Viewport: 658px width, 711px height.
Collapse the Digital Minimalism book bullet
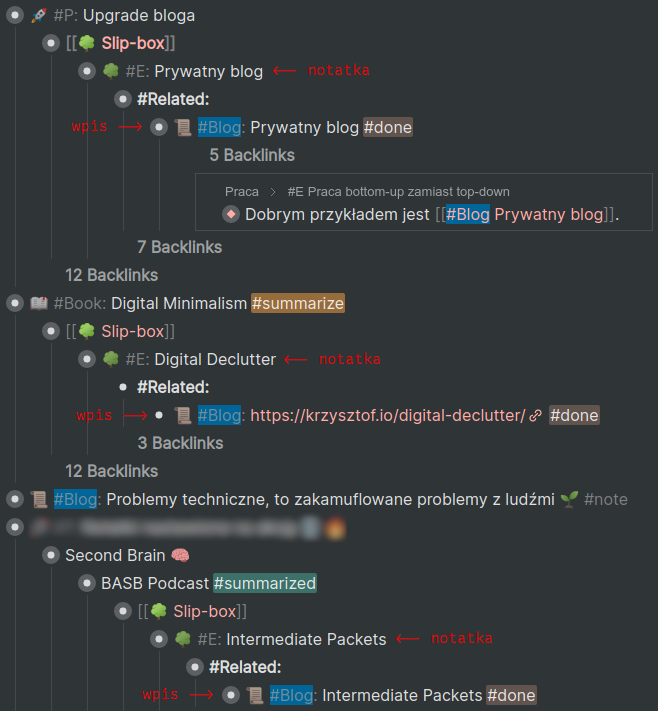coord(15,303)
